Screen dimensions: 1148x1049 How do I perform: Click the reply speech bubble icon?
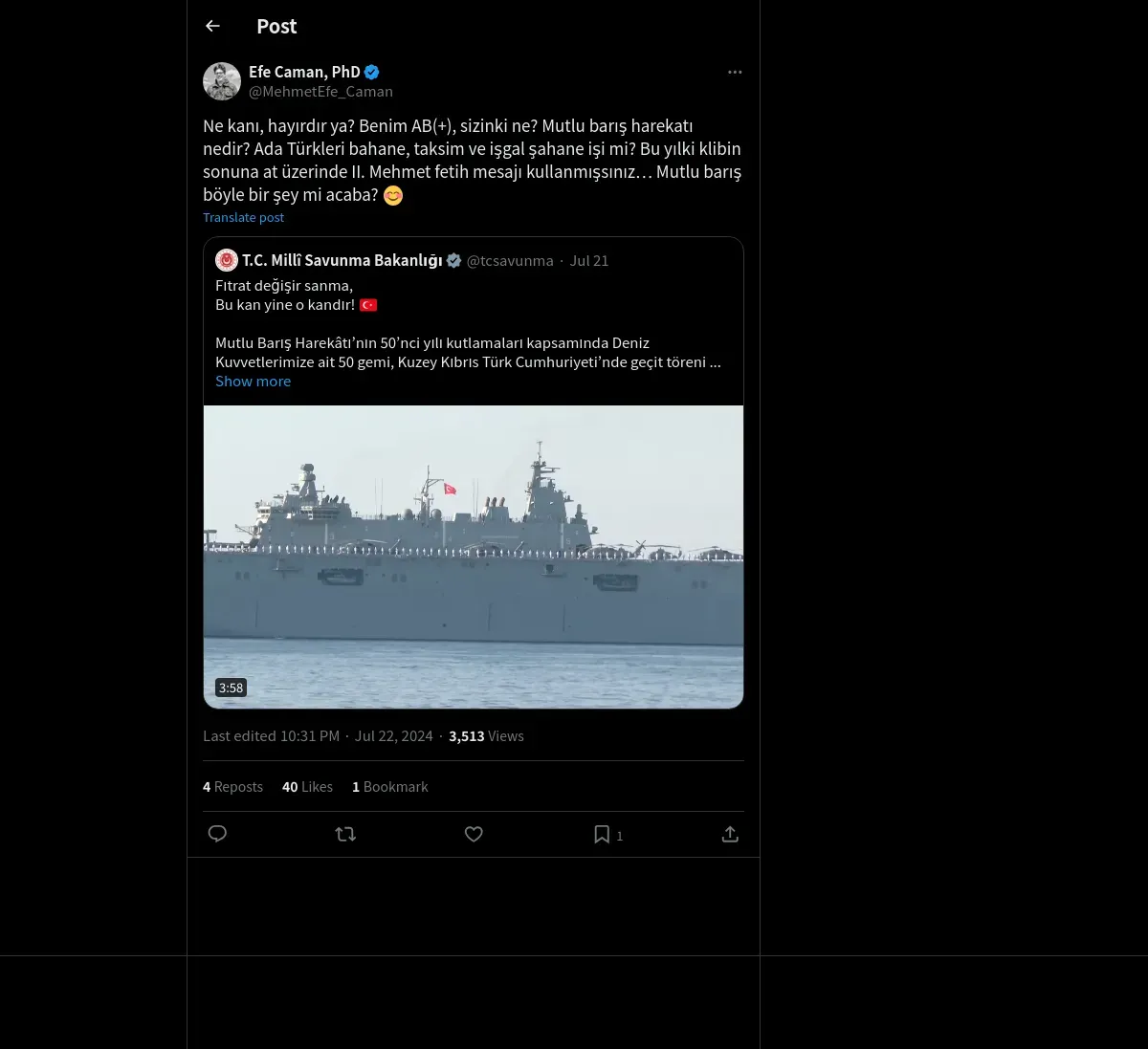[x=217, y=834]
